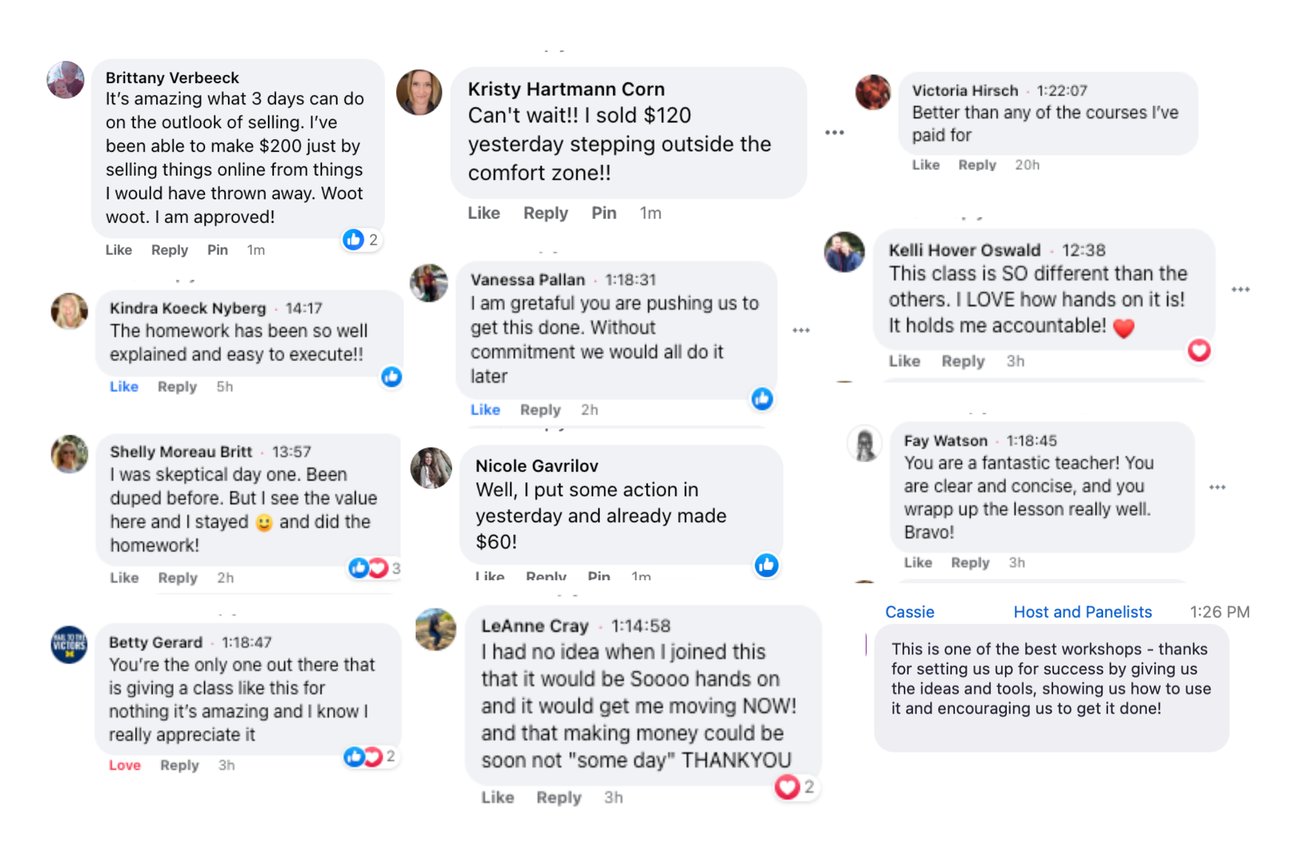Image resolution: width=1300 pixels, height=862 pixels.
Task: Open options menu beside Victoria Hirsch's comment
Action: point(834,133)
